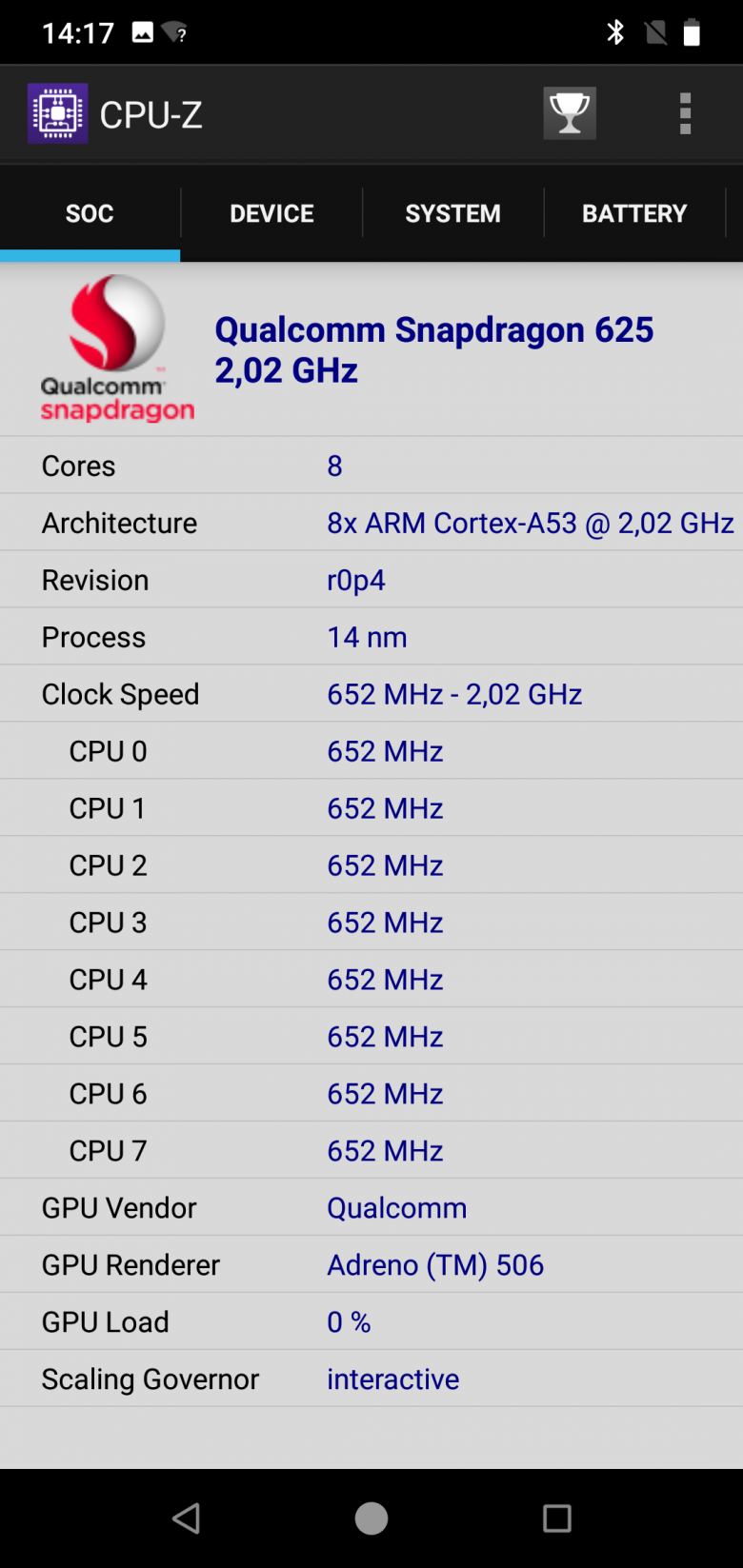This screenshot has width=743, height=1568.
Task: Open the BATTERY tab
Action: pyautogui.click(x=634, y=213)
